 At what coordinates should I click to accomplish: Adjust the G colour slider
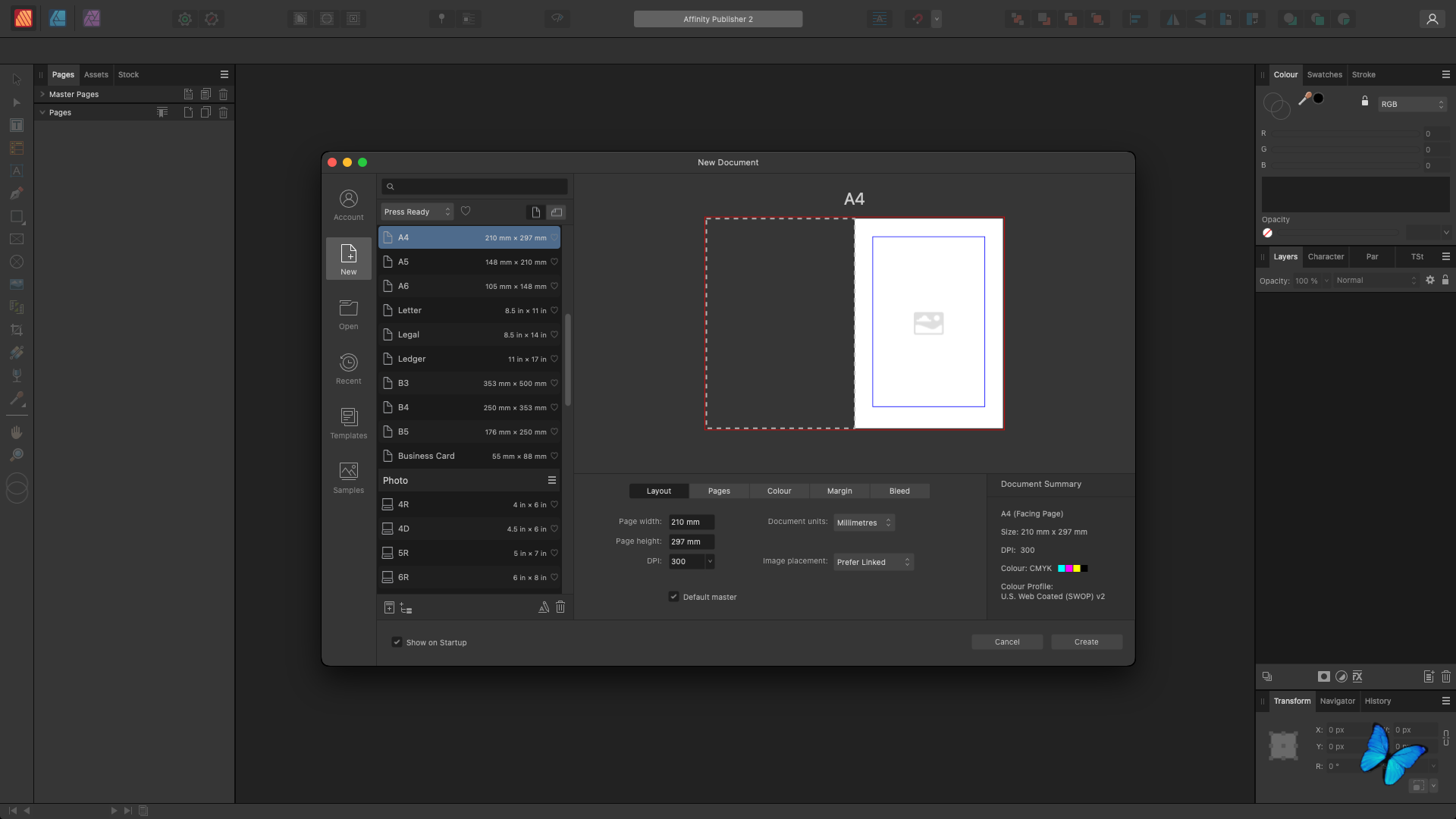[x=1347, y=149]
